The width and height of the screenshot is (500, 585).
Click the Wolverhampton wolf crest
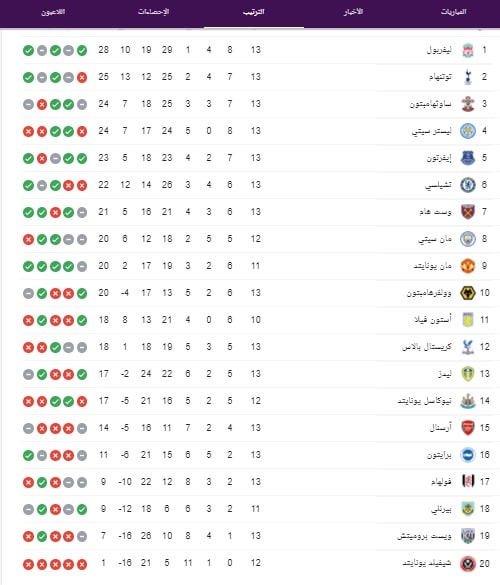pos(468,293)
